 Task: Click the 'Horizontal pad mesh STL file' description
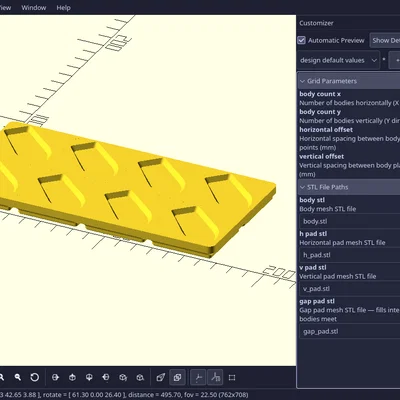coord(342,243)
